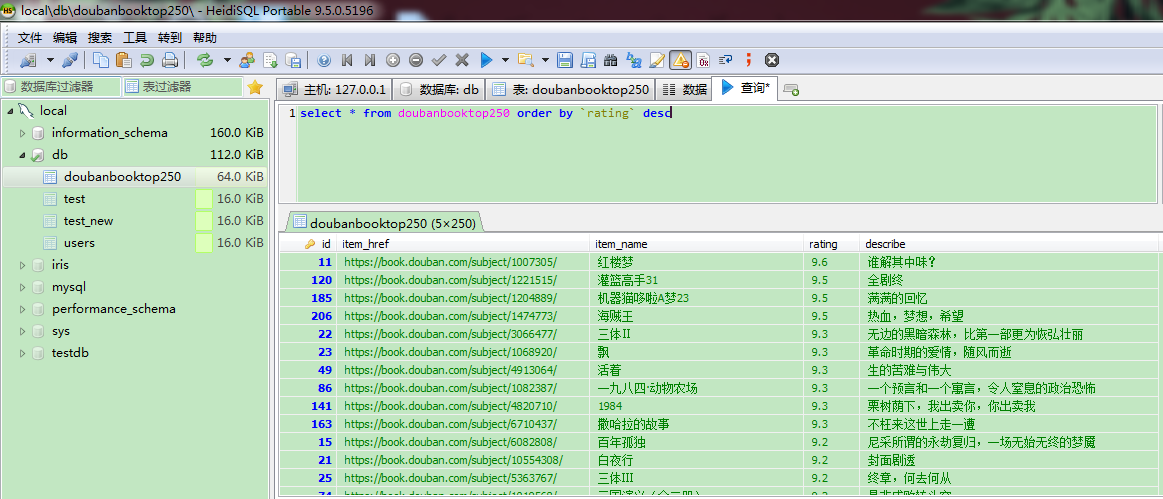Switch to the 主机: 127.0.0.1 tab

pos(335,90)
